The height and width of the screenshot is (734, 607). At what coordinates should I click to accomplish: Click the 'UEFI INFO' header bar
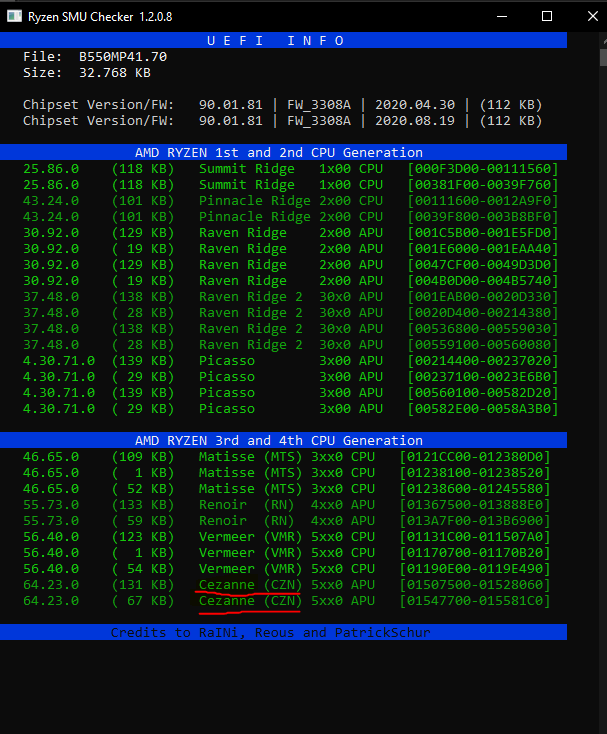(x=283, y=40)
